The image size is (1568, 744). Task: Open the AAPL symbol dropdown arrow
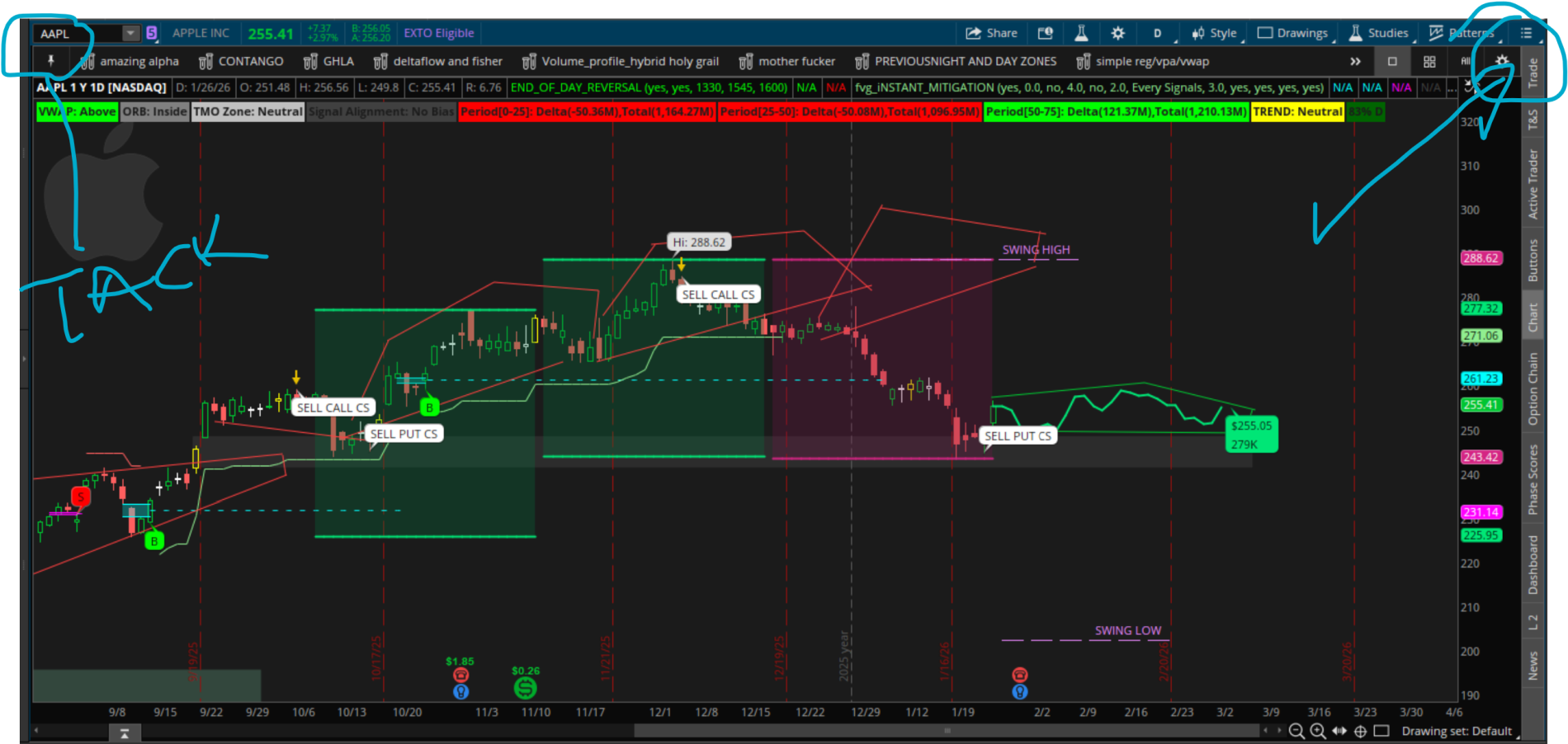click(x=130, y=33)
